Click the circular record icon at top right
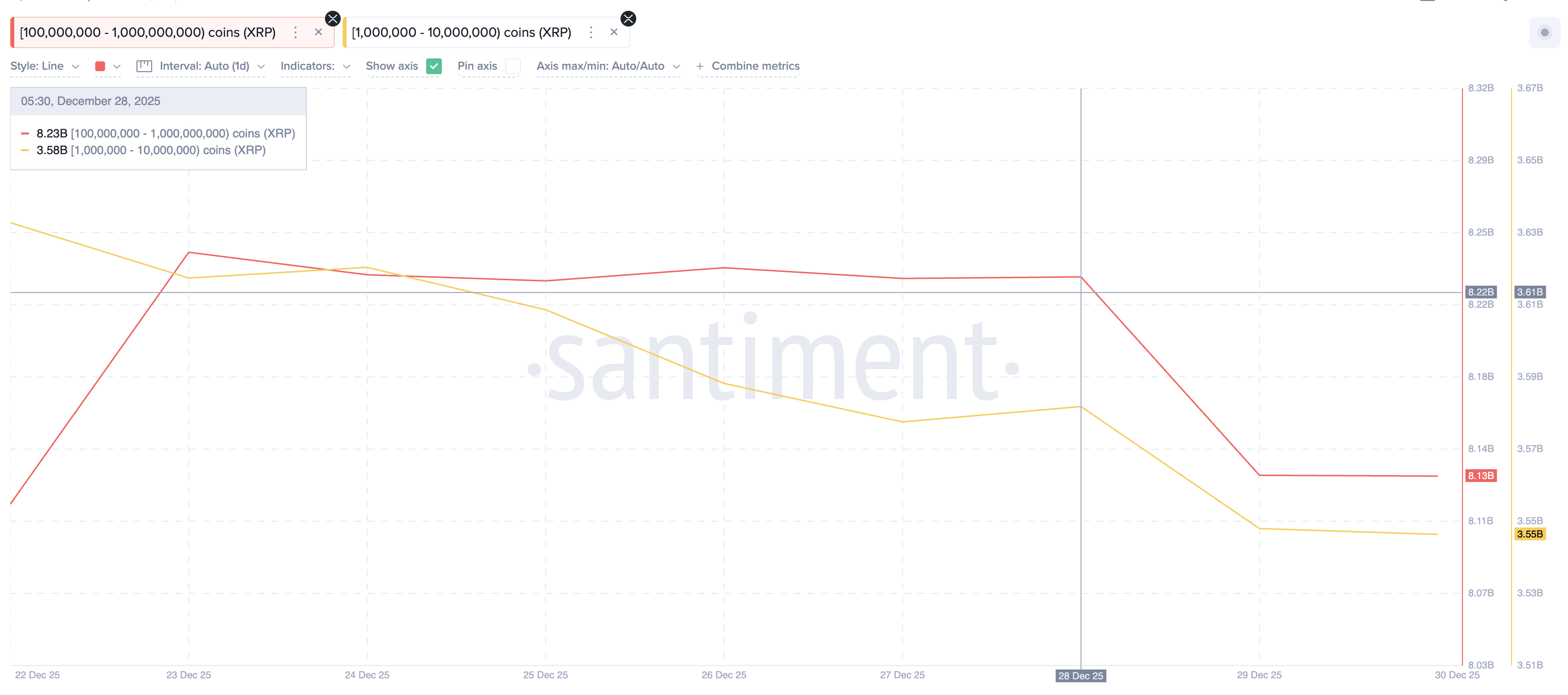This screenshot has width=1568, height=695. 1544,32
